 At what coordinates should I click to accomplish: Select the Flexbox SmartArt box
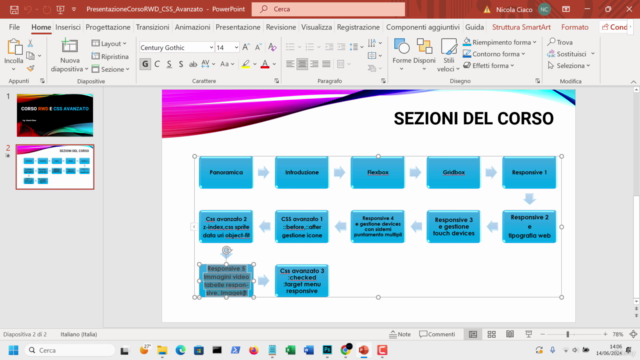tap(378, 172)
